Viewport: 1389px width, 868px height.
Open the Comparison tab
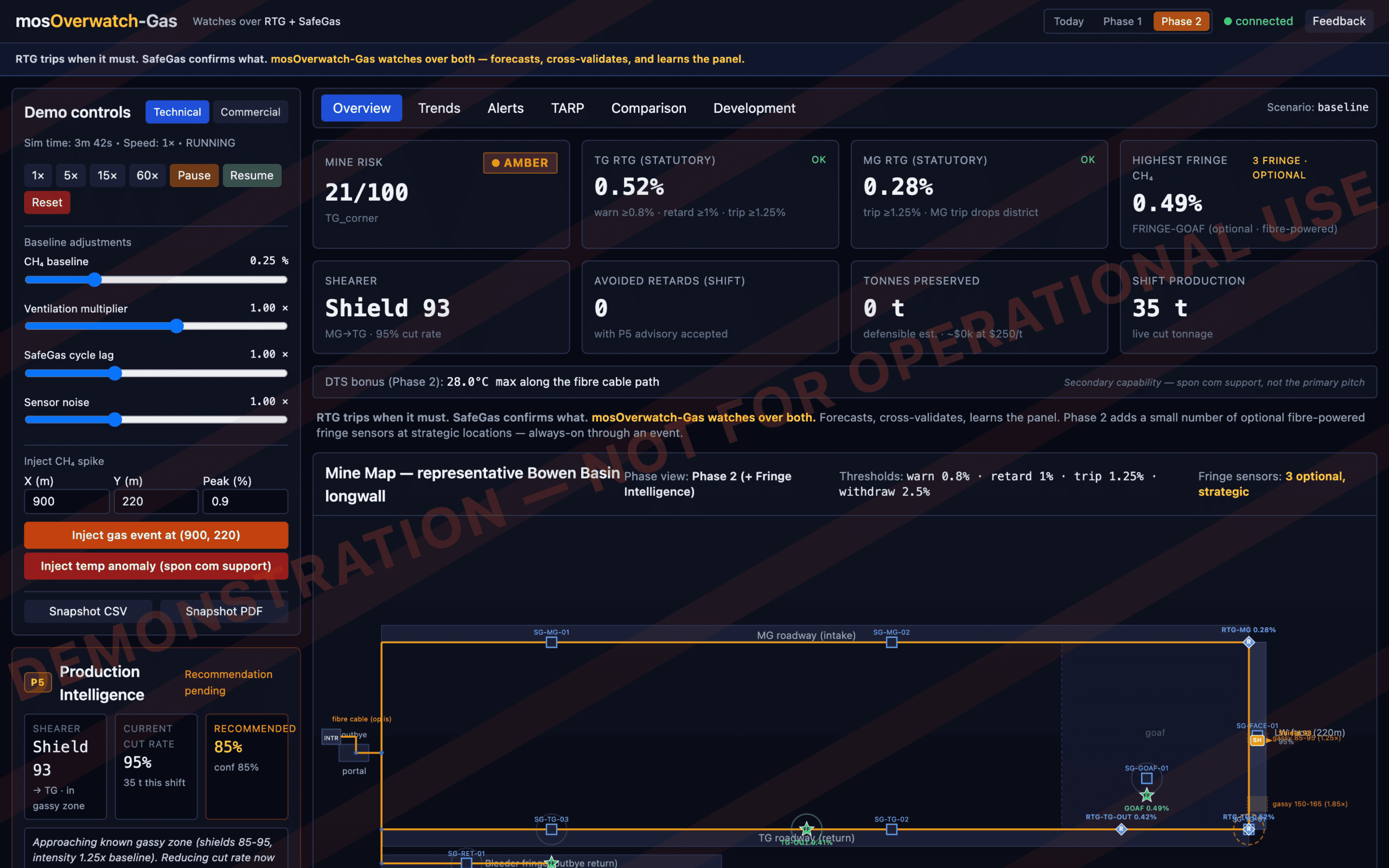[648, 108]
